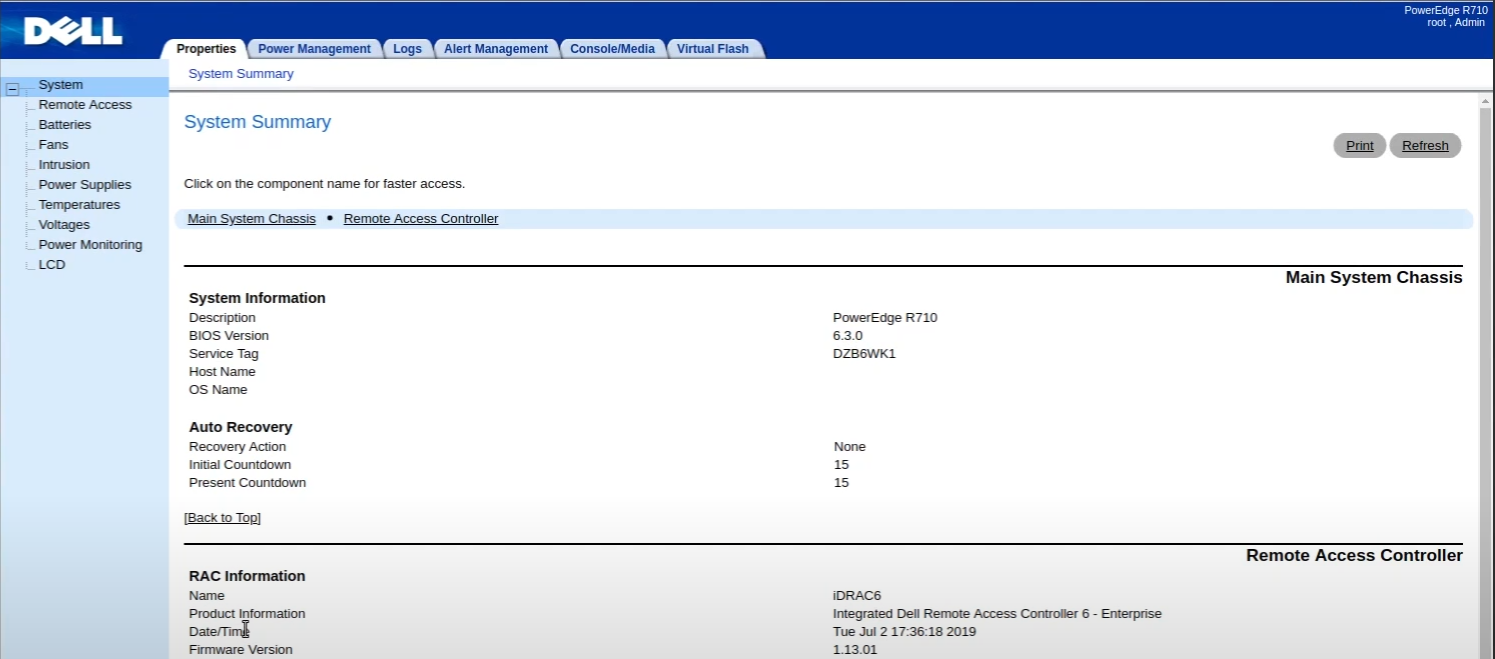The image size is (1495, 659).
Task: Click the Back to Top link
Action: click(222, 518)
